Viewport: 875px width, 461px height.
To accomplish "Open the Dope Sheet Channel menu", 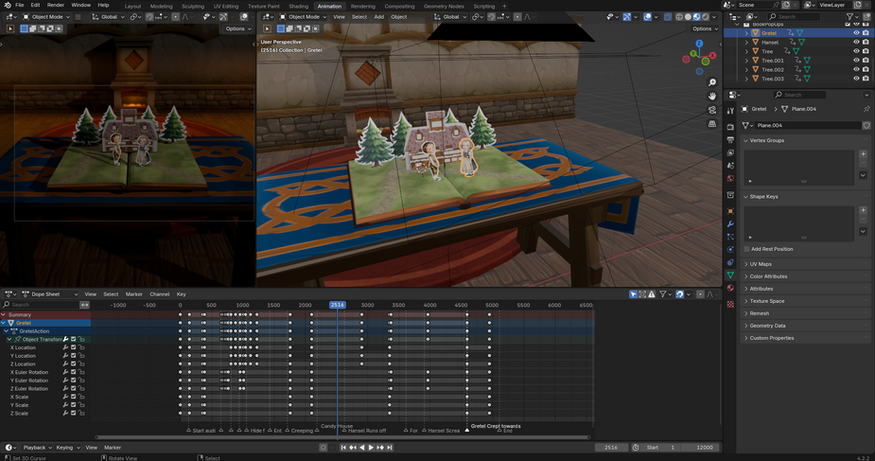I will [x=160, y=294].
